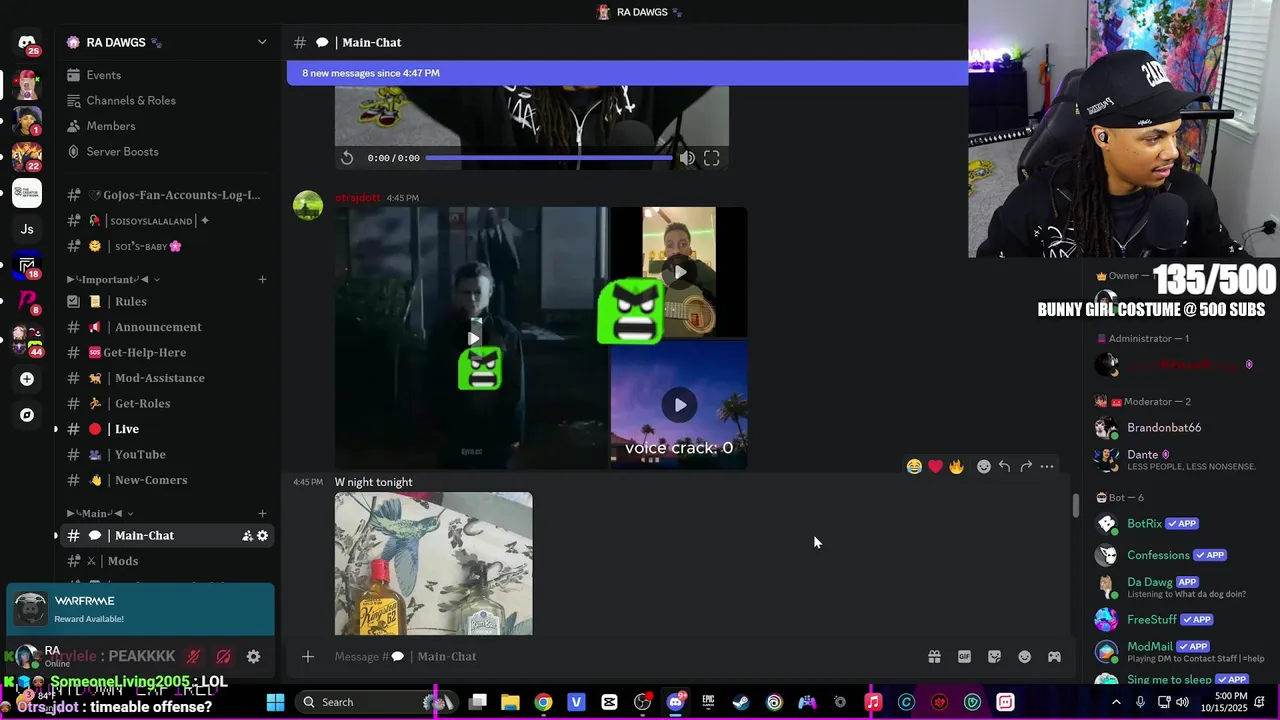Open Server Boosts

point(122,152)
